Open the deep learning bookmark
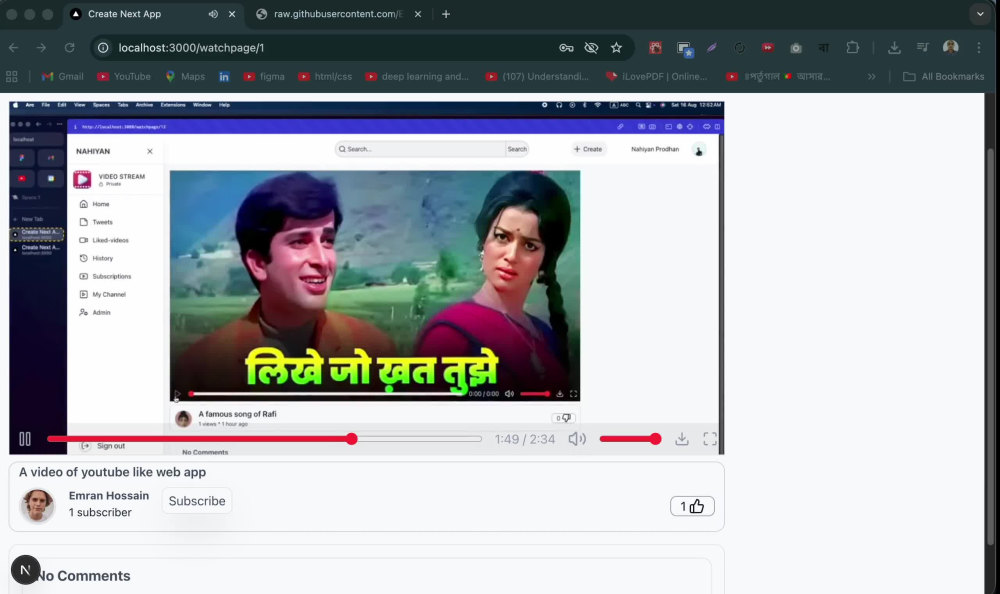This screenshot has width=1000, height=594. pyautogui.click(x=416, y=77)
